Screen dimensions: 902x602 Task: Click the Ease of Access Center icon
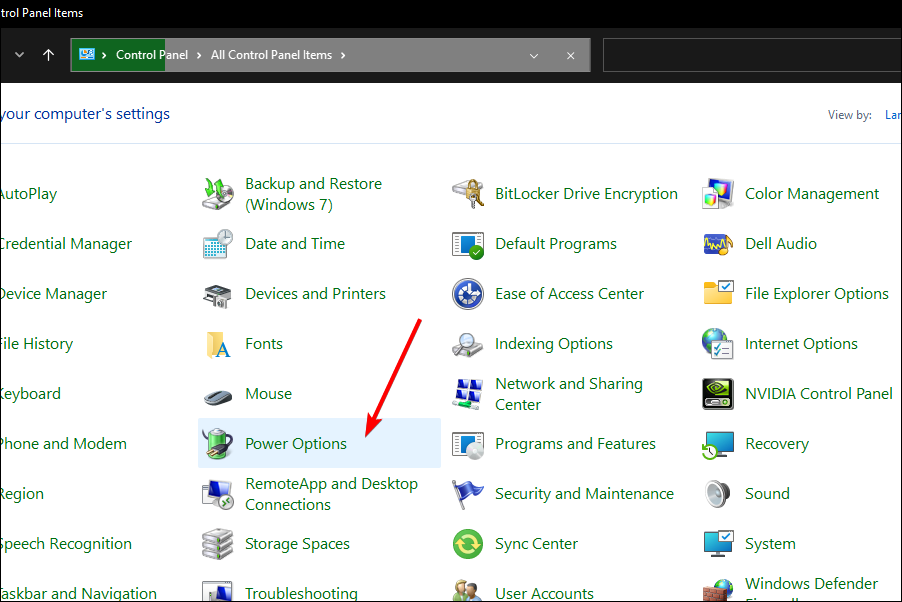click(468, 294)
